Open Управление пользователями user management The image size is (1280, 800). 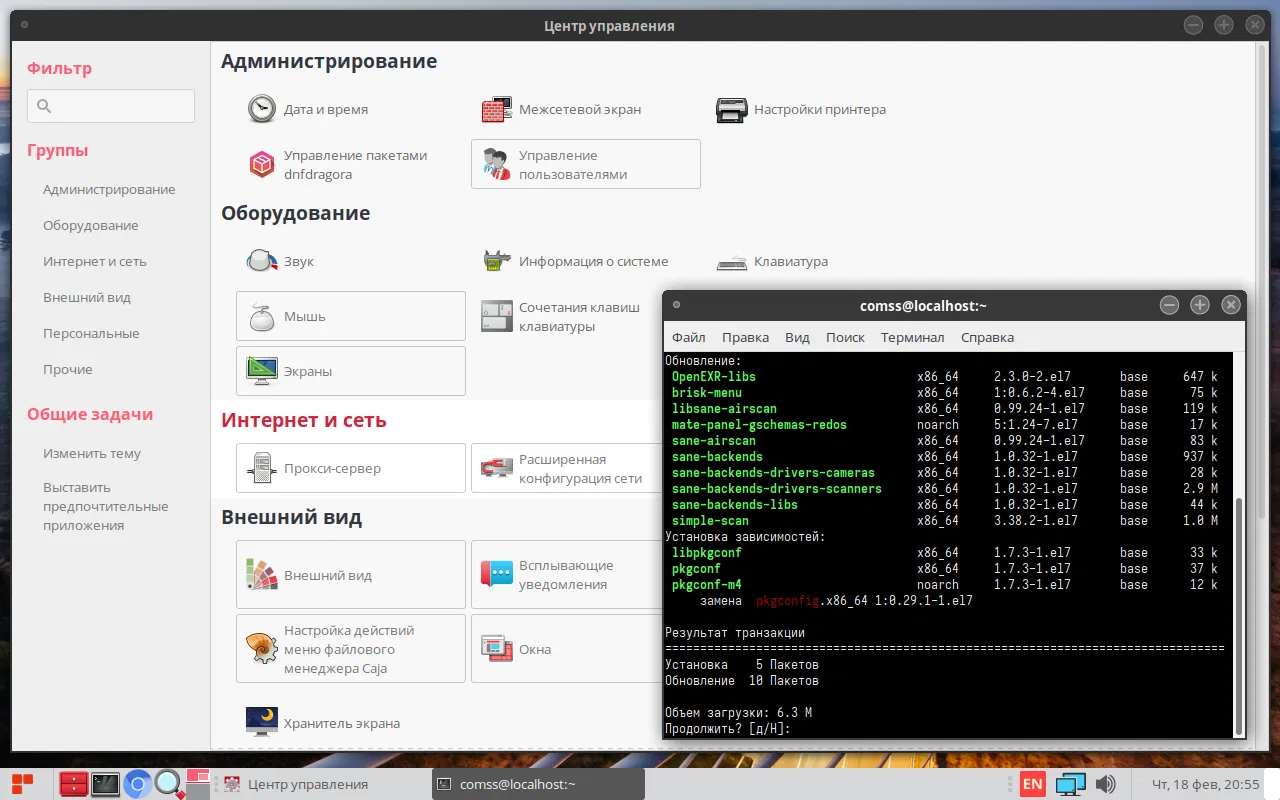point(586,164)
